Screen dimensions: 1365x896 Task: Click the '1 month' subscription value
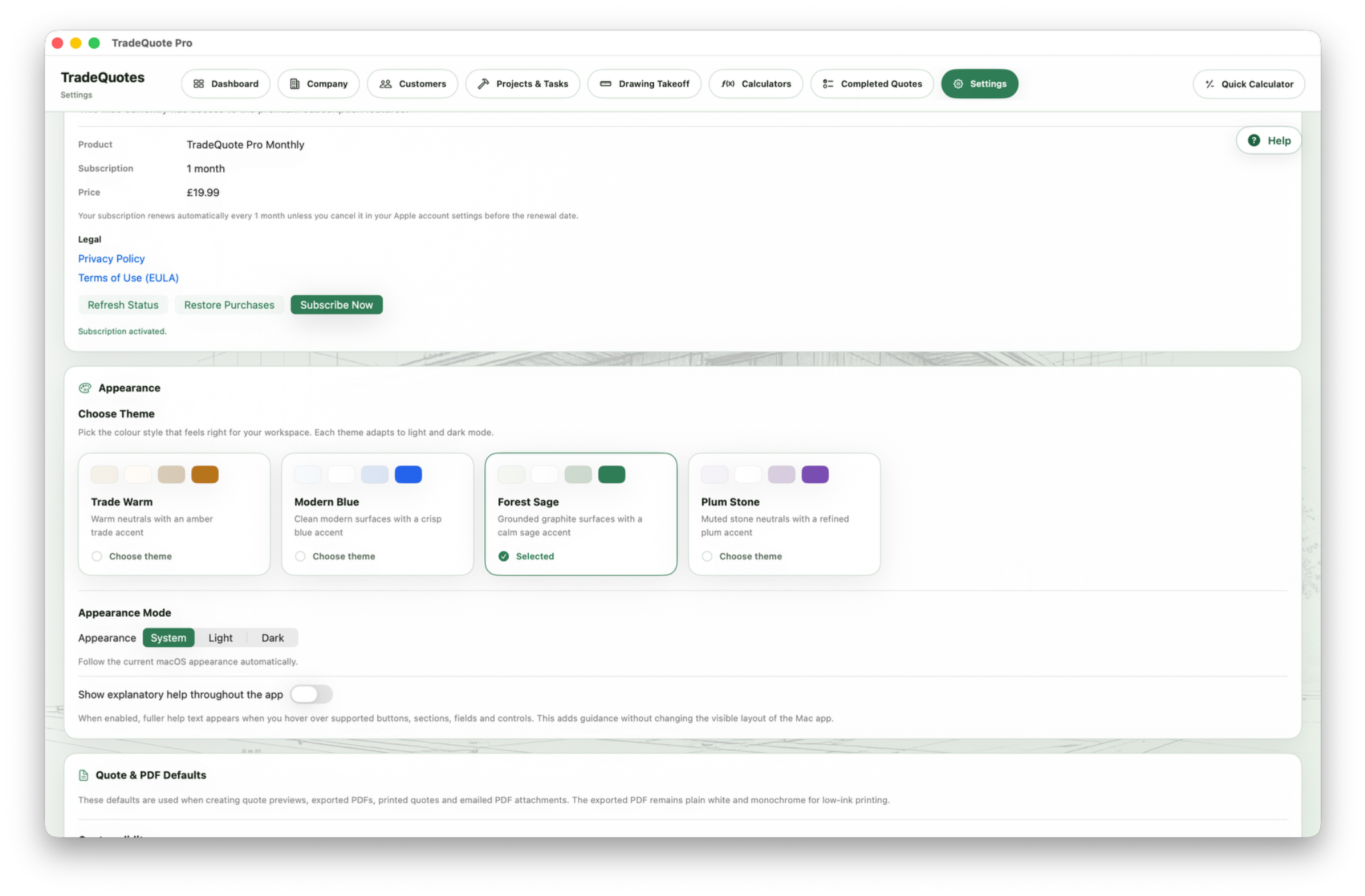205,169
